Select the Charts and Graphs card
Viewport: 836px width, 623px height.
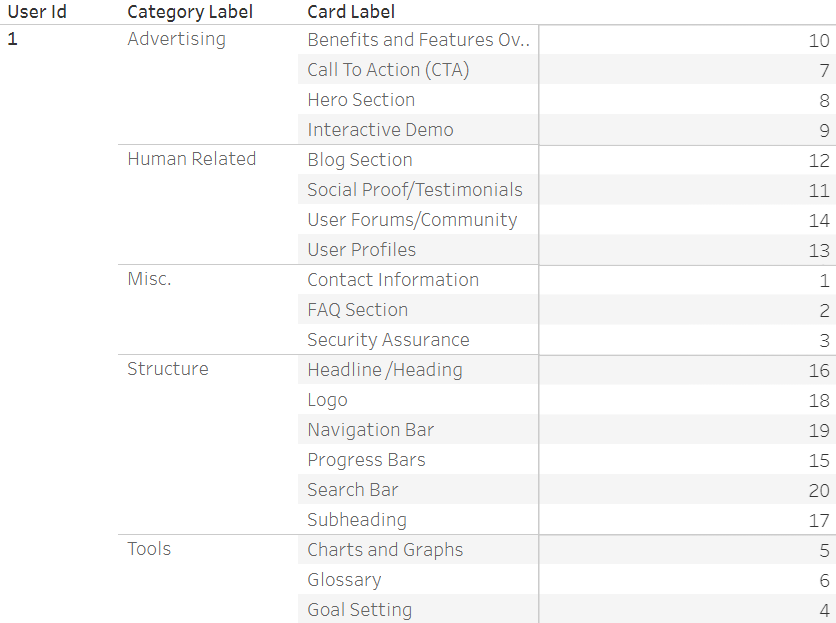[385, 550]
